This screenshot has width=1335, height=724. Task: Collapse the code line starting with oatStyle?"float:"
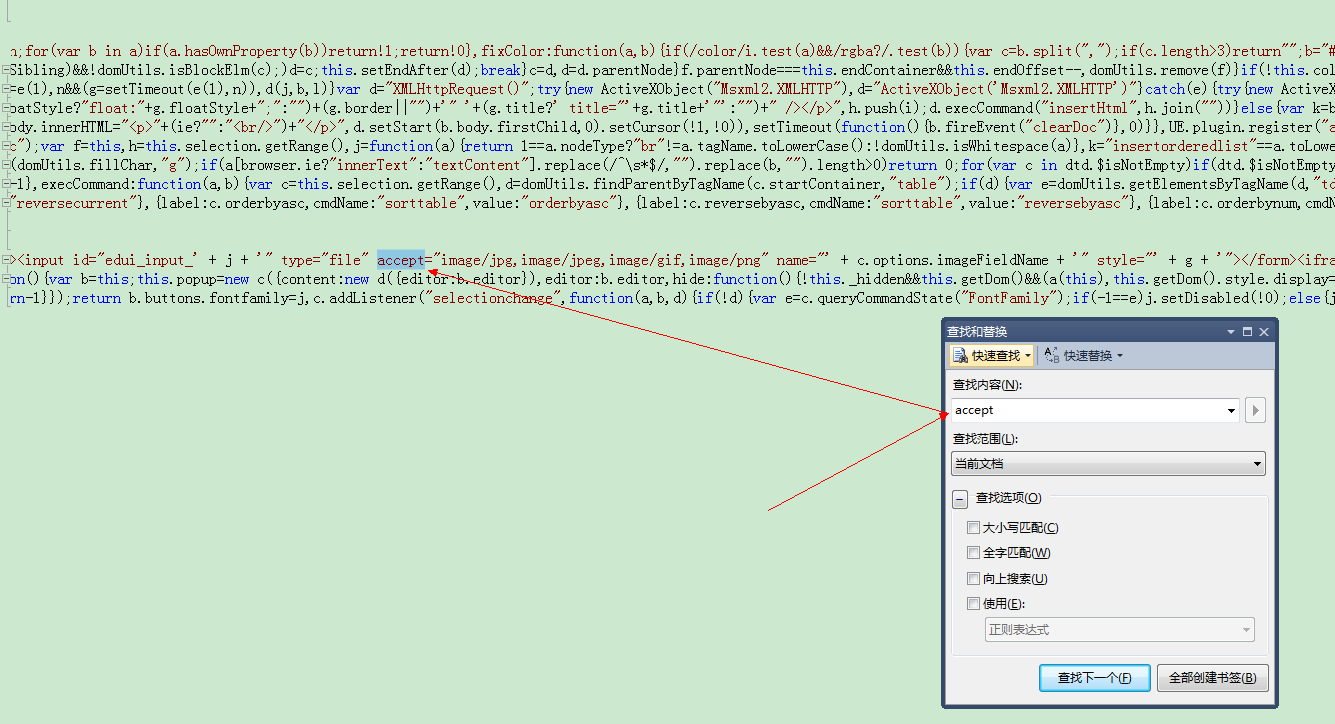tap(6, 108)
